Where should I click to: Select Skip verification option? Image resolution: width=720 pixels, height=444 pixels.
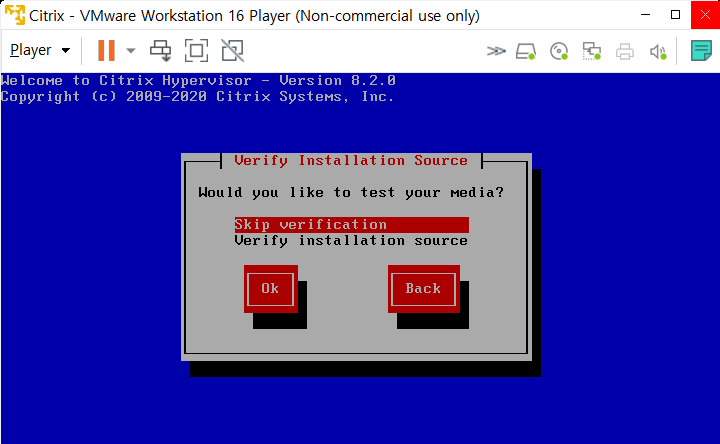pos(352,225)
